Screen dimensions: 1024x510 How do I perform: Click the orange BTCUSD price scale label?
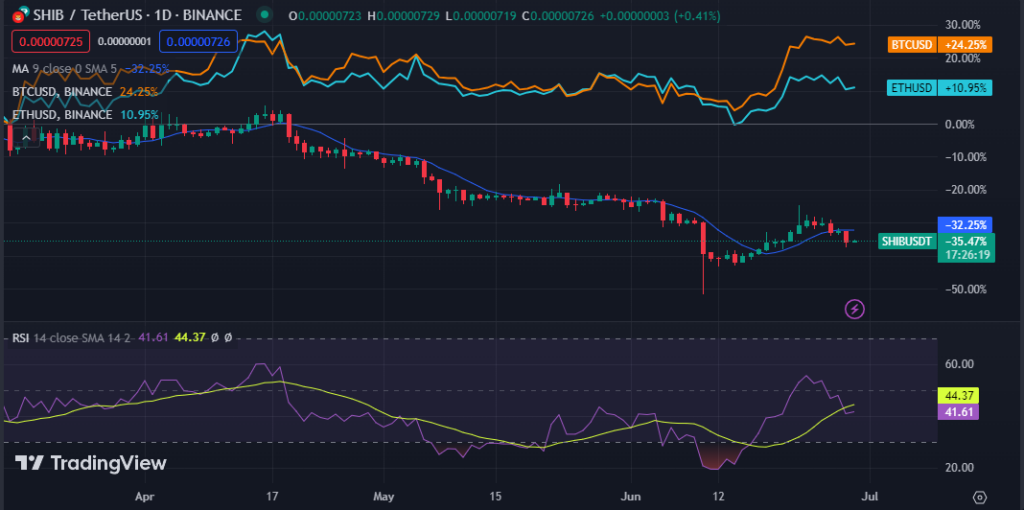click(940, 45)
